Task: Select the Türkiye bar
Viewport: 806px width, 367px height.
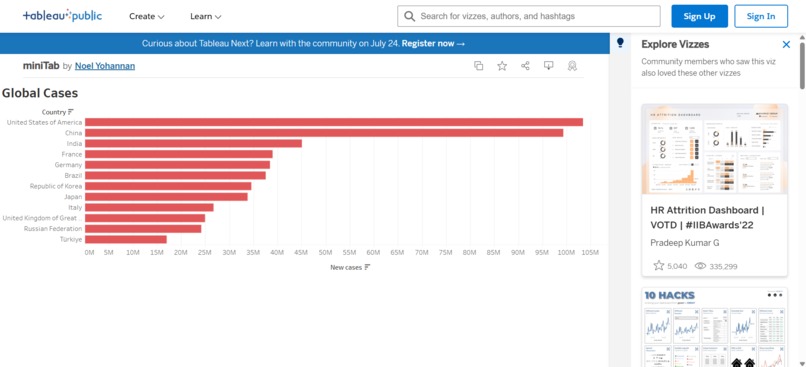Action: (126, 240)
